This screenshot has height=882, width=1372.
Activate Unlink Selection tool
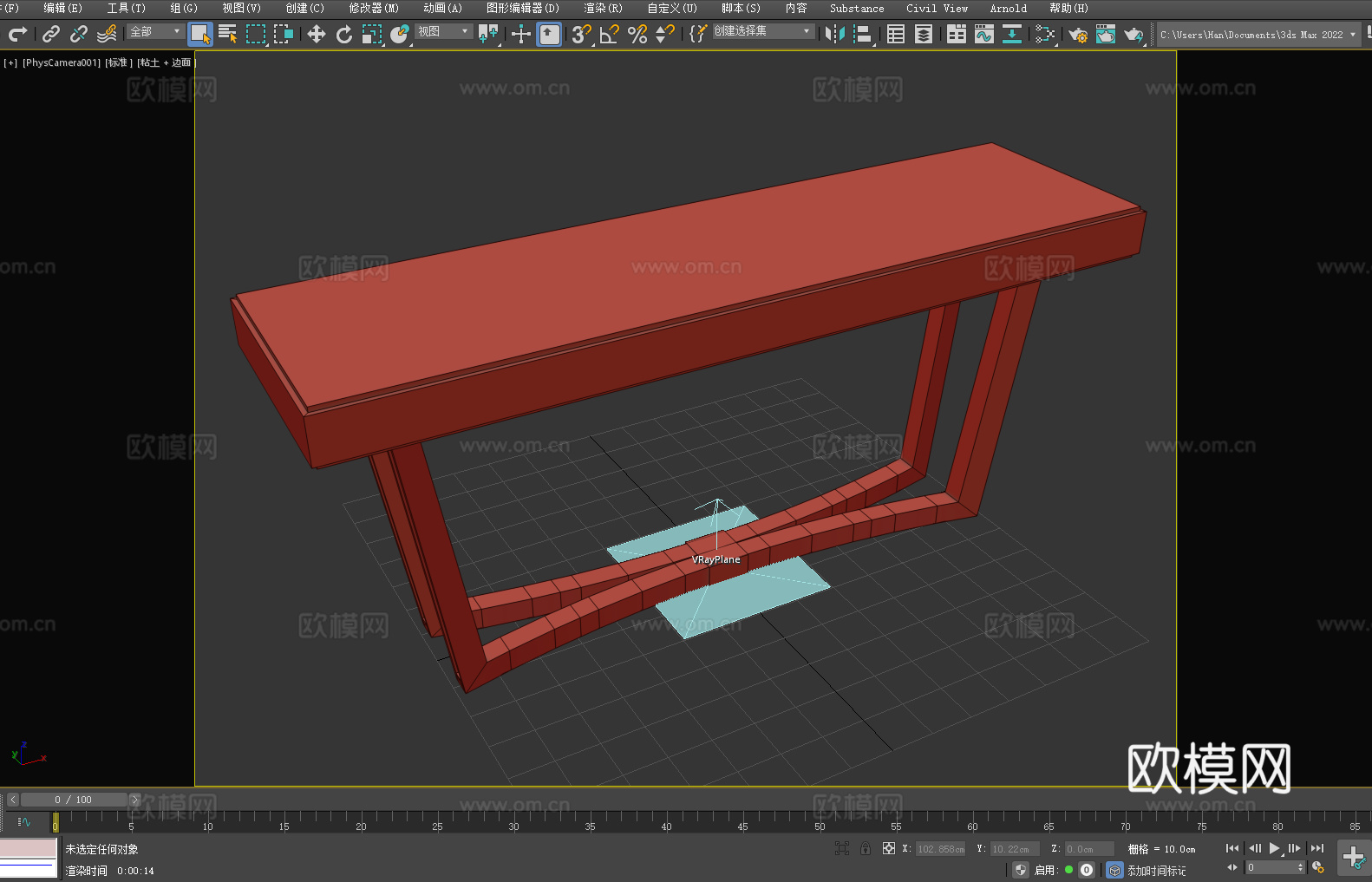(x=79, y=34)
